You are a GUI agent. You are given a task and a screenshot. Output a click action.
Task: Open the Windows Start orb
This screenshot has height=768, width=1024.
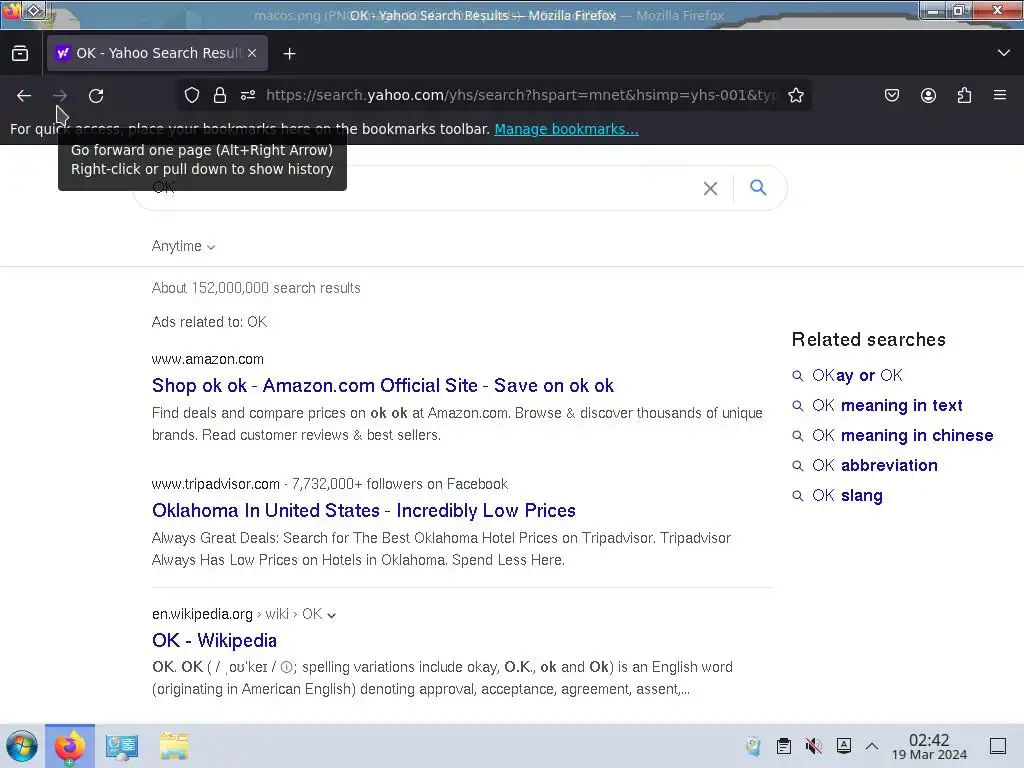pyautogui.click(x=22, y=746)
